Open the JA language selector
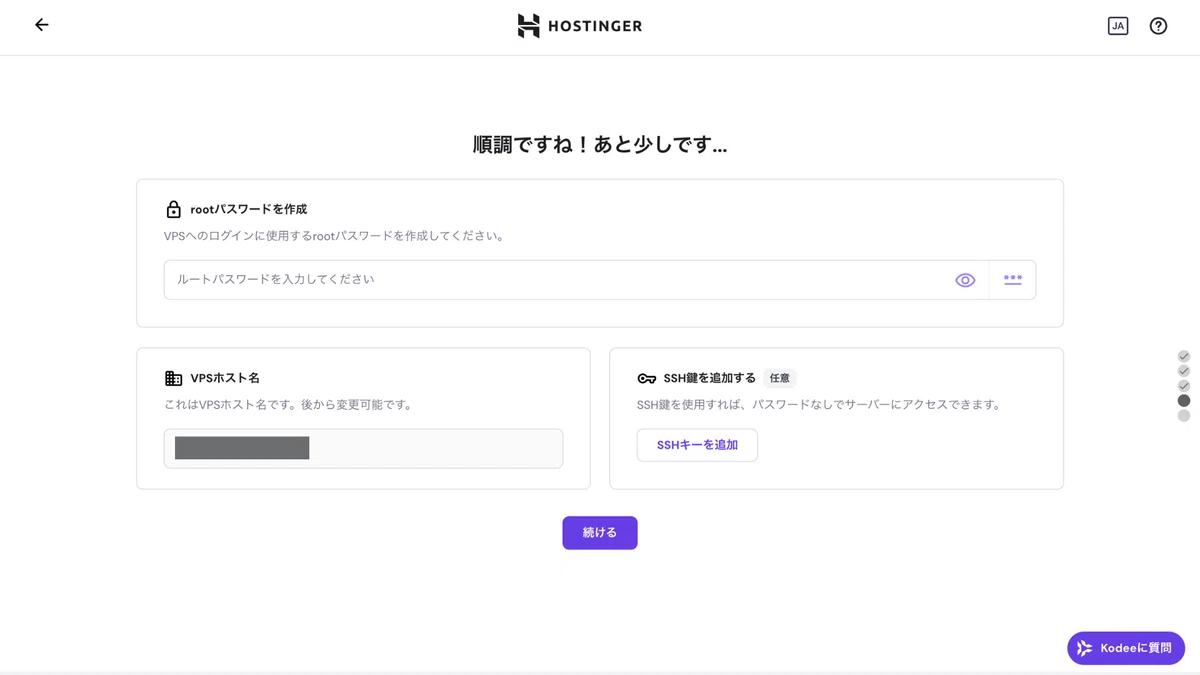Image resolution: width=1200 pixels, height=675 pixels. click(1118, 26)
